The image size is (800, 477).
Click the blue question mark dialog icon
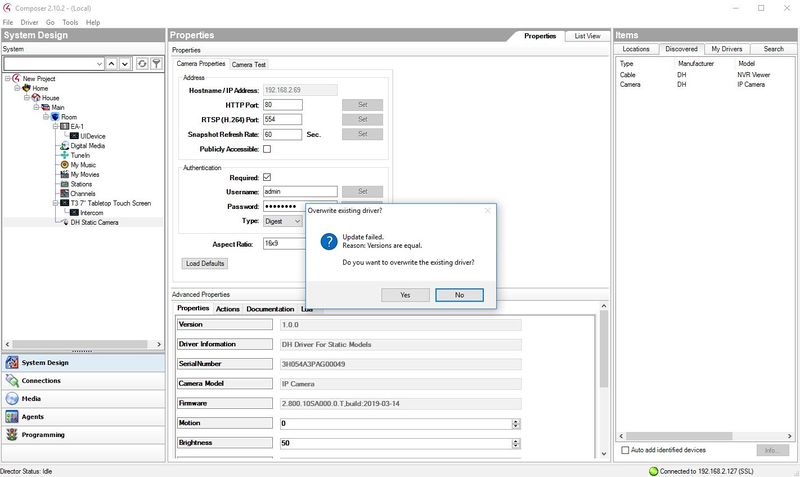[329, 241]
